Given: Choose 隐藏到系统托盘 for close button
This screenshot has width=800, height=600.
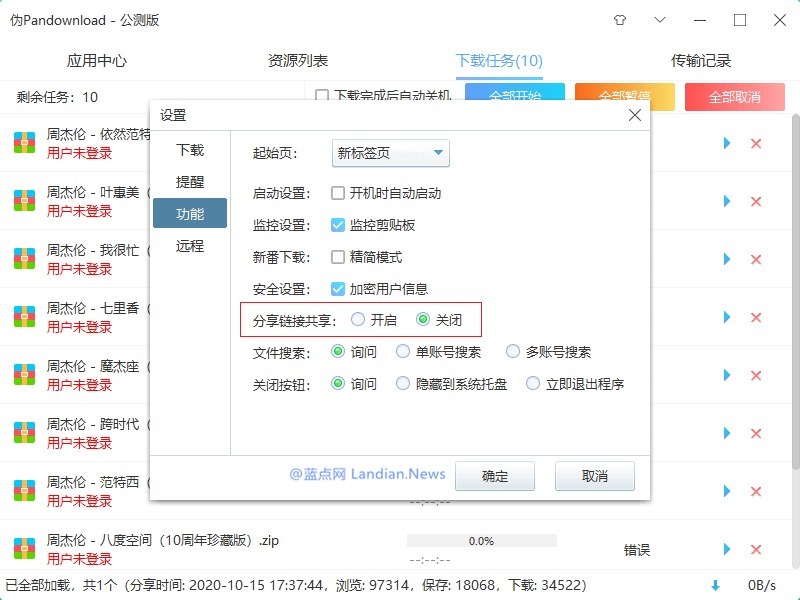Looking at the screenshot, I should [403, 384].
